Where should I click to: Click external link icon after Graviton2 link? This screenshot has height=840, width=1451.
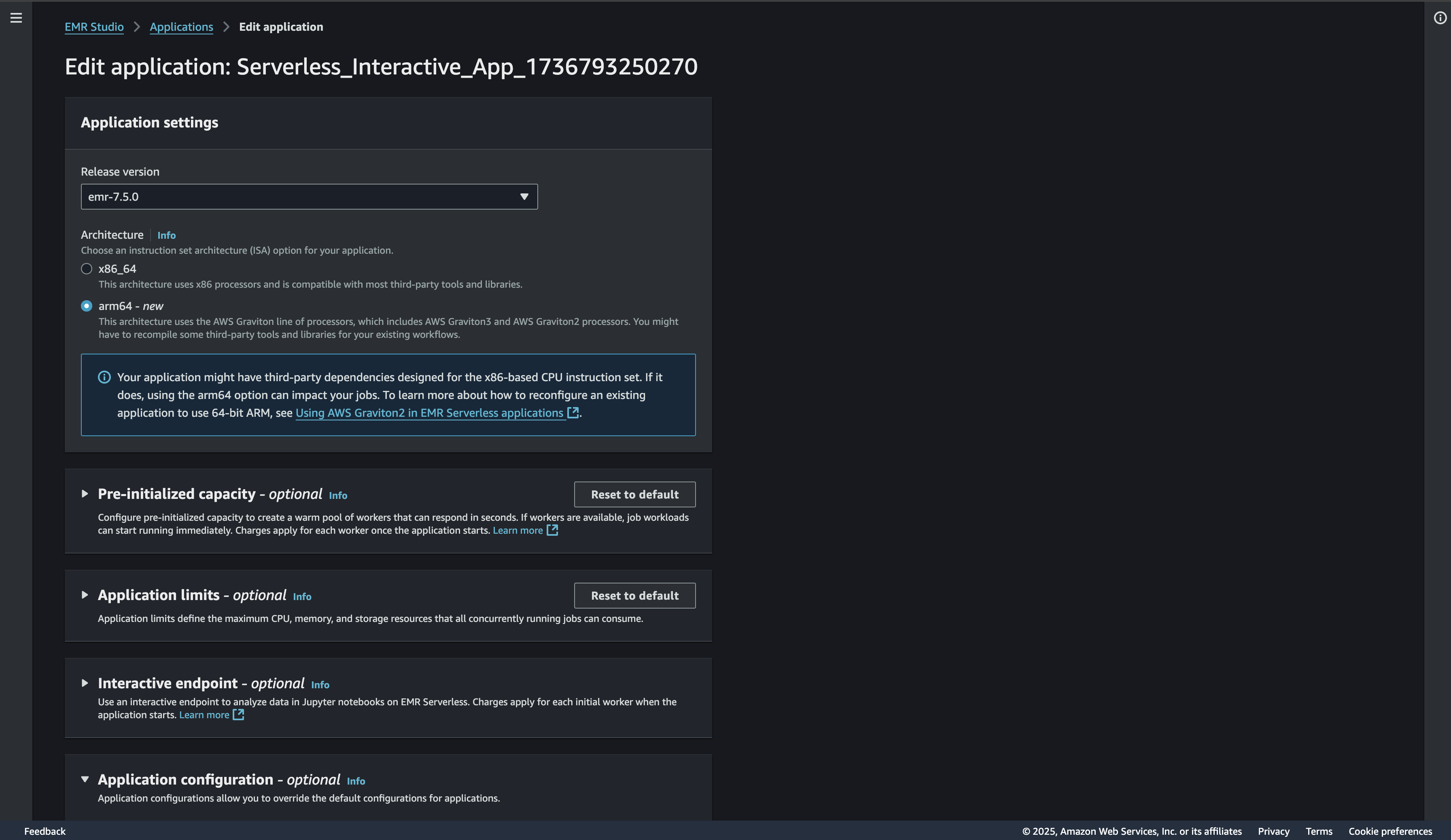573,412
